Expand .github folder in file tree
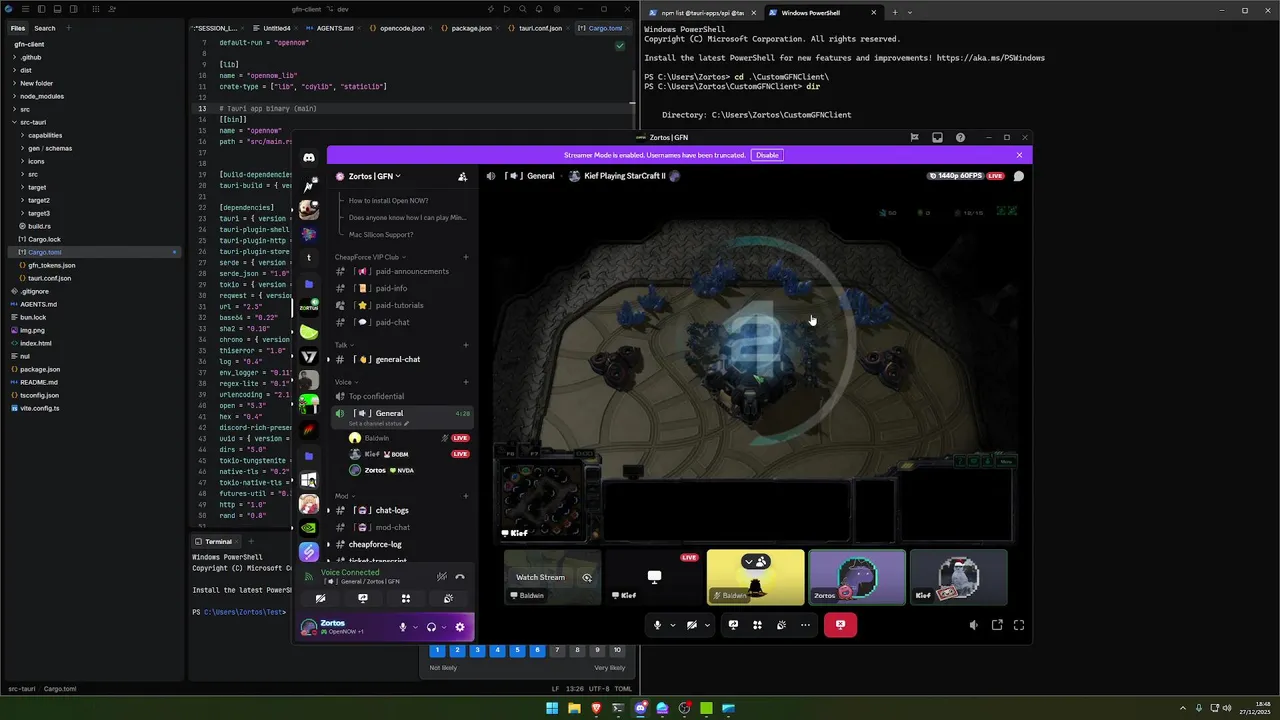The width and height of the screenshot is (1280, 720). [30, 57]
